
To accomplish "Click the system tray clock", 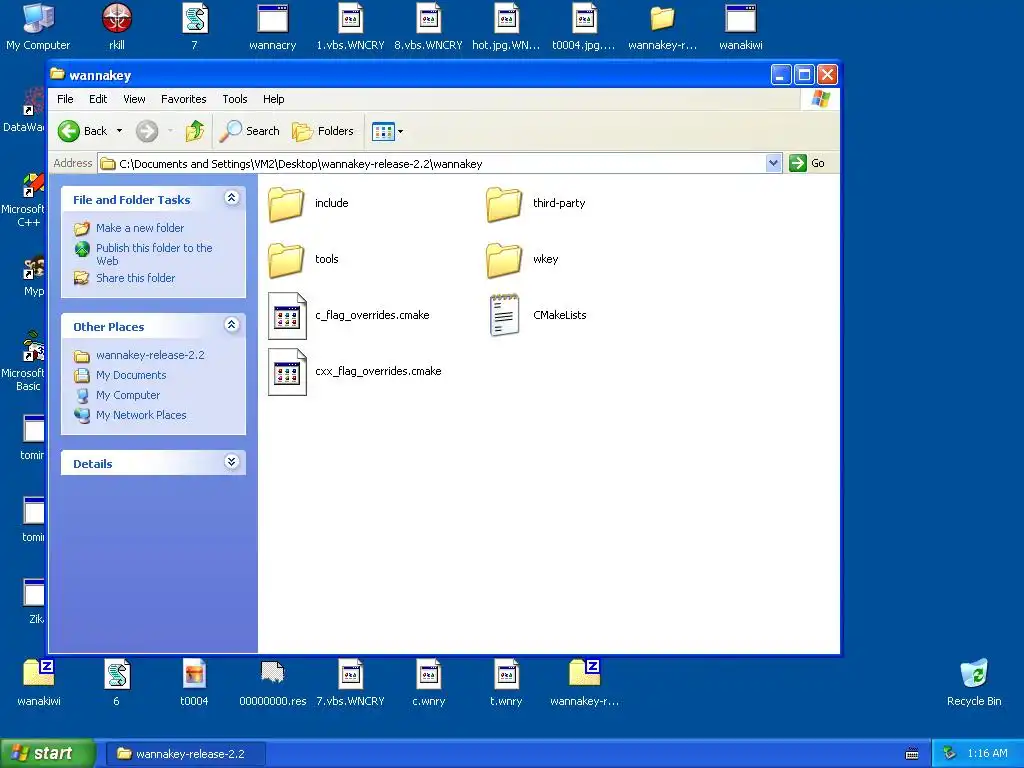I will tap(987, 754).
